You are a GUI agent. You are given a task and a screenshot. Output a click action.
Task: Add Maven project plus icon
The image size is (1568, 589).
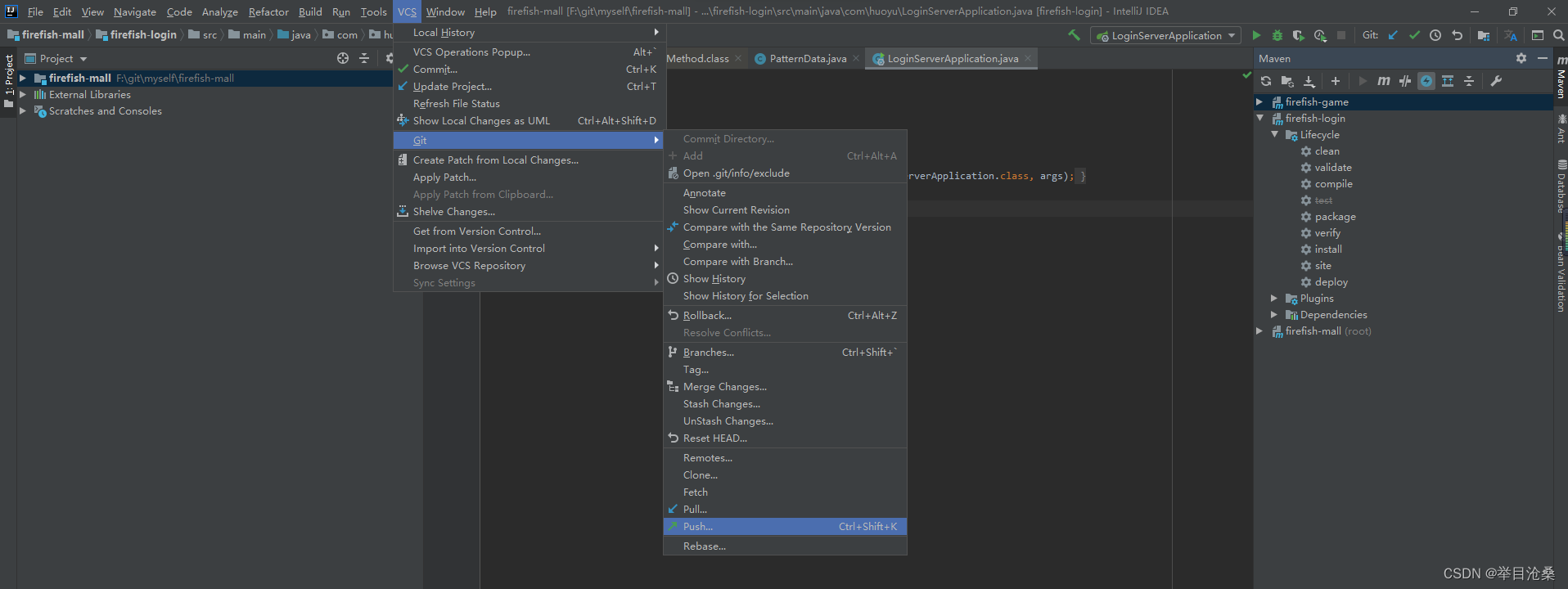click(1336, 81)
